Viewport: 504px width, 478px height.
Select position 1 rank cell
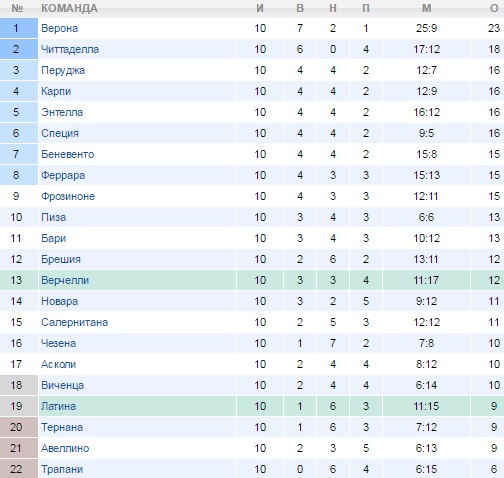tap(19, 28)
